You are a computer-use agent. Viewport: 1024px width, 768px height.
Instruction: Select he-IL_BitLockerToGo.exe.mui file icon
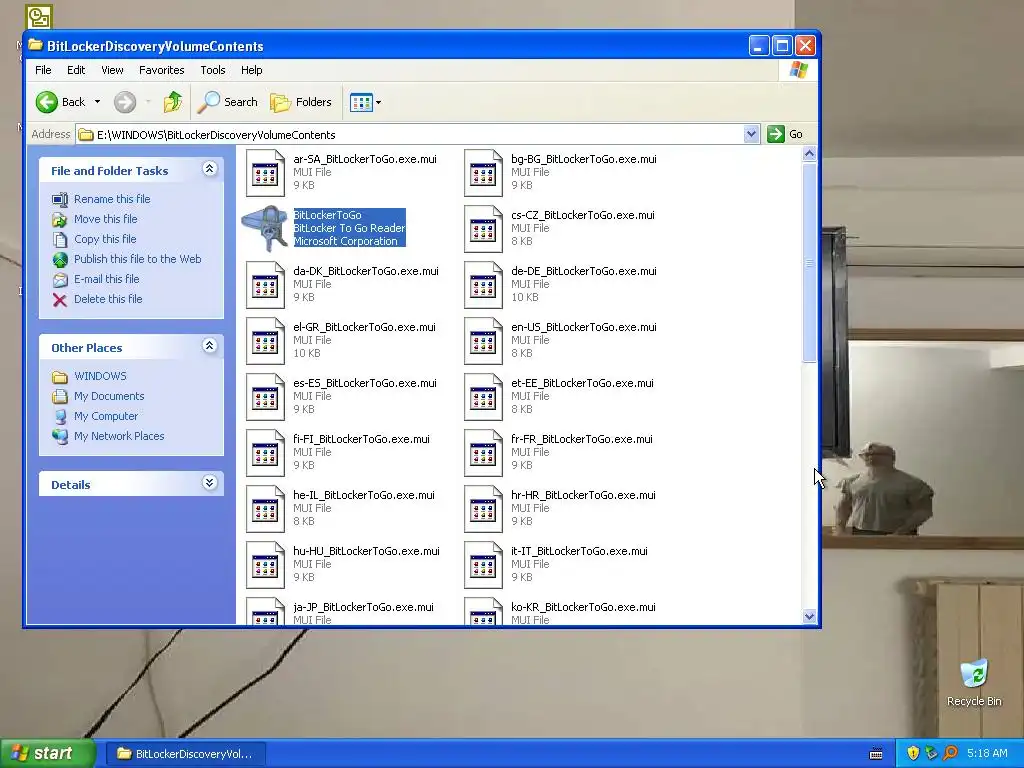pos(265,509)
